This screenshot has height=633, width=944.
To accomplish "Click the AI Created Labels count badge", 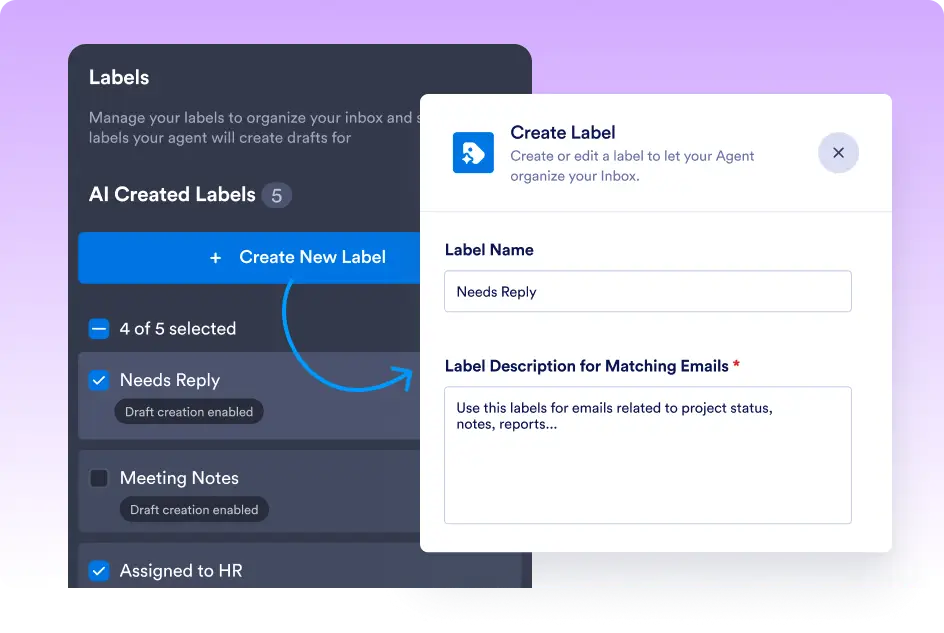I will (276, 195).
